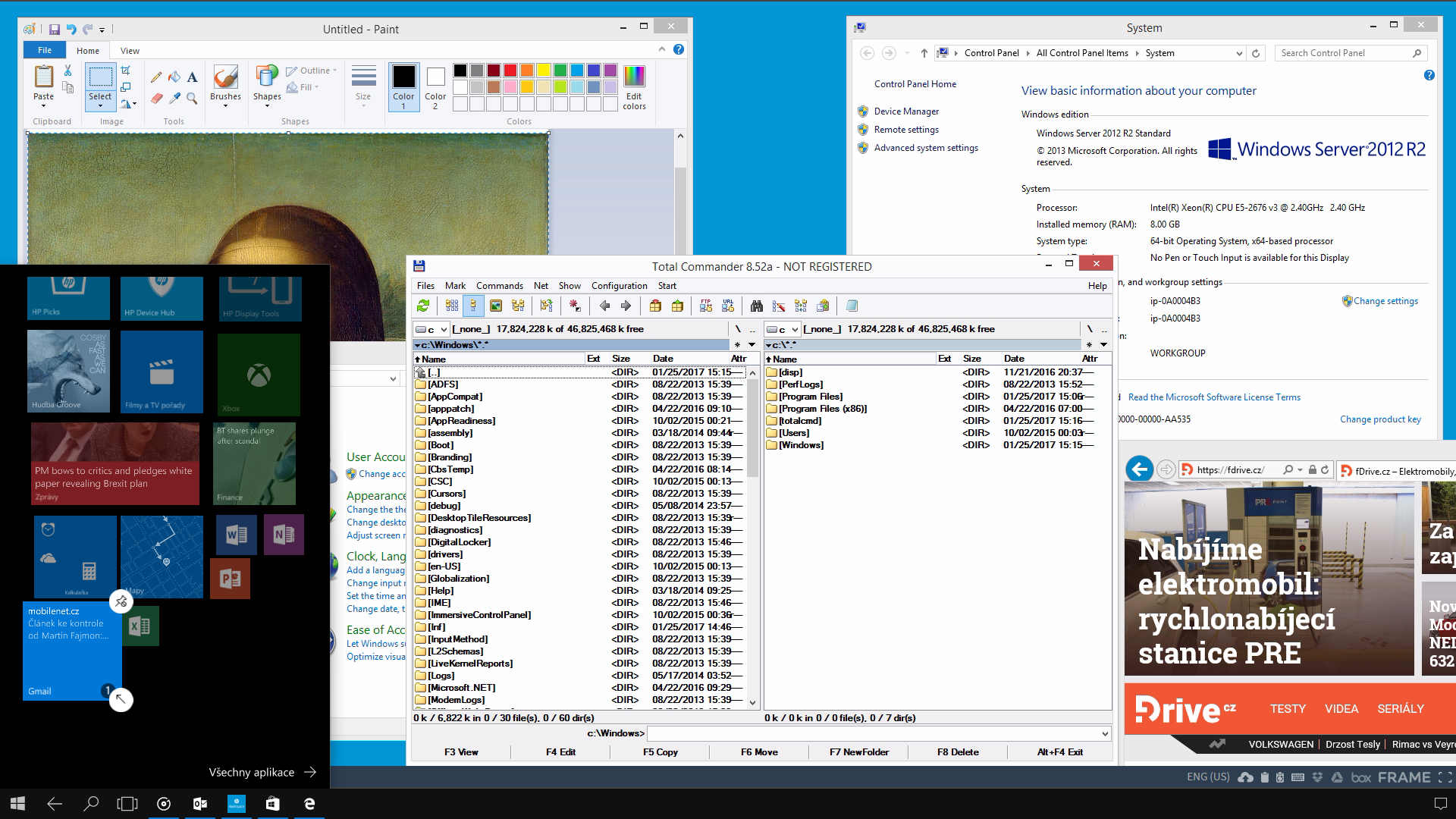1456x819 pixels.
Task: Expand the Shapes gallery dropdown
Action: click(x=267, y=106)
